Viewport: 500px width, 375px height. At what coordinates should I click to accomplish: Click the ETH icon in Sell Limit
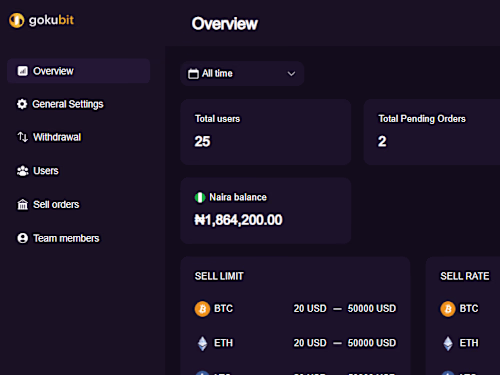pos(202,343)
